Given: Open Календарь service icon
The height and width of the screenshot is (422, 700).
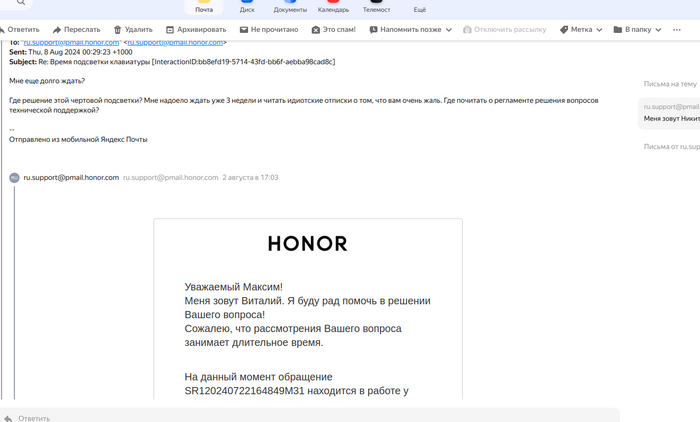Looking at the screenshot, I should 333,6.
